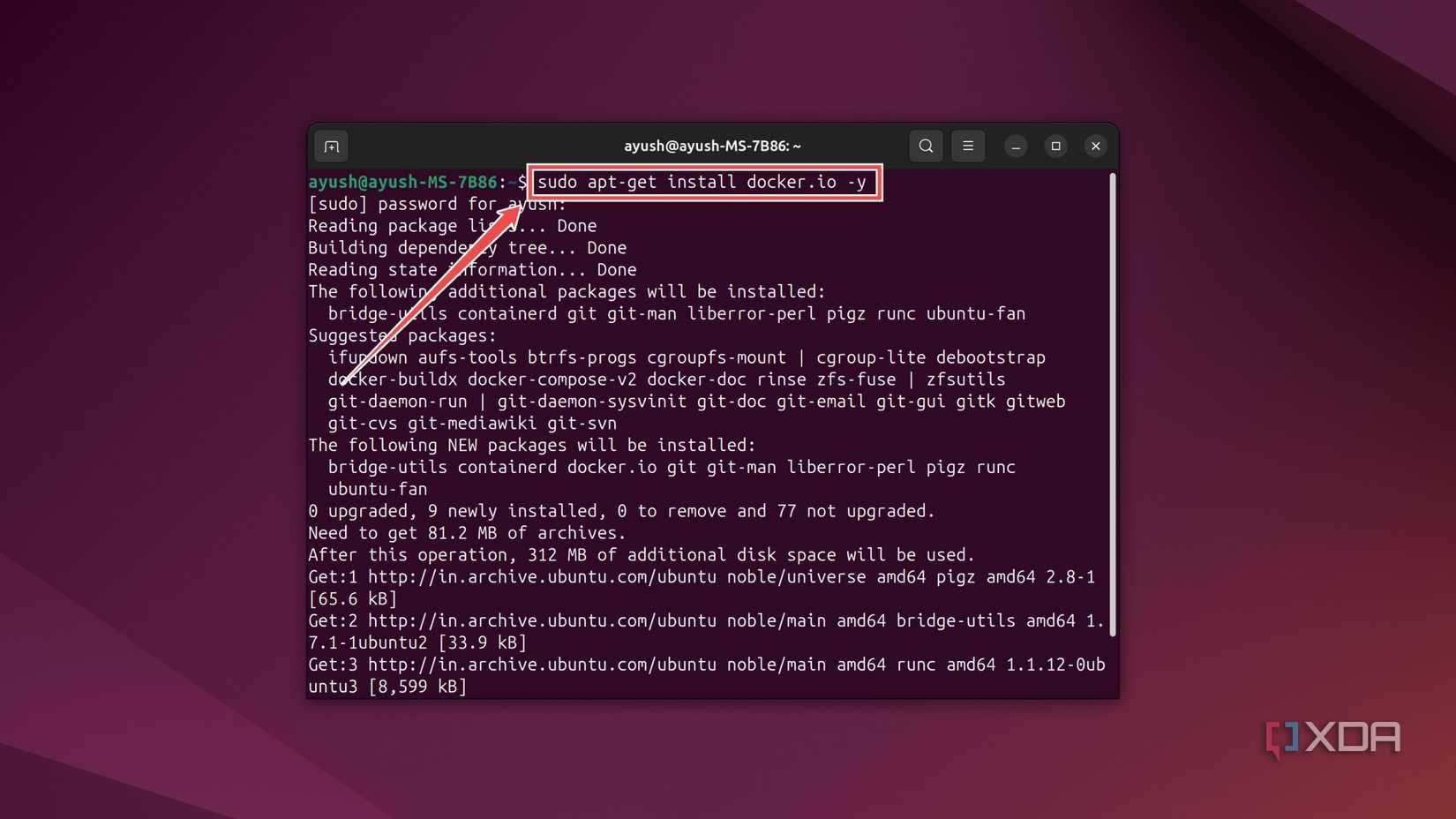Click 'The following additional packages will be installed'
Image resolution: width=1456 pixels, height=819 pixels.
point(567,292)
